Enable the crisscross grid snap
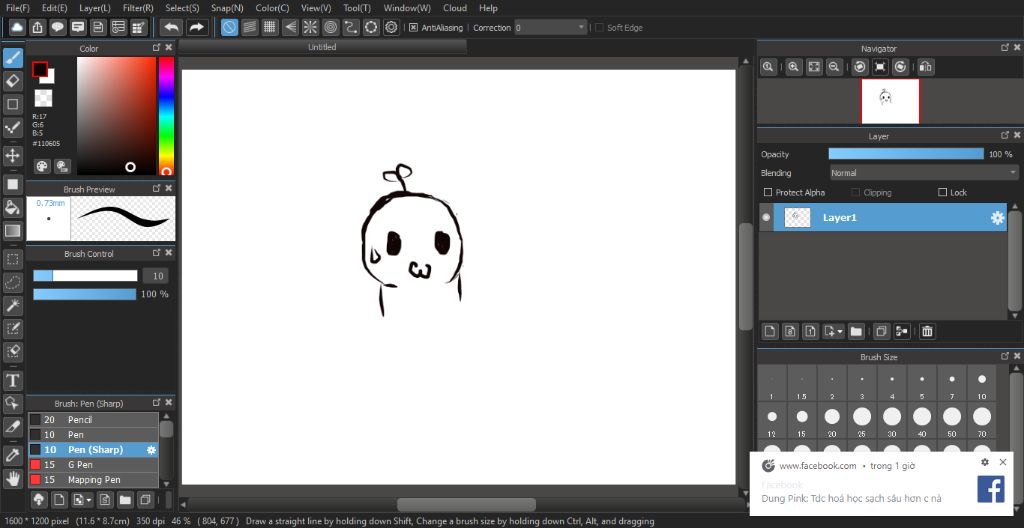This screenshot has width=1024, height=528. click(270, 27)
